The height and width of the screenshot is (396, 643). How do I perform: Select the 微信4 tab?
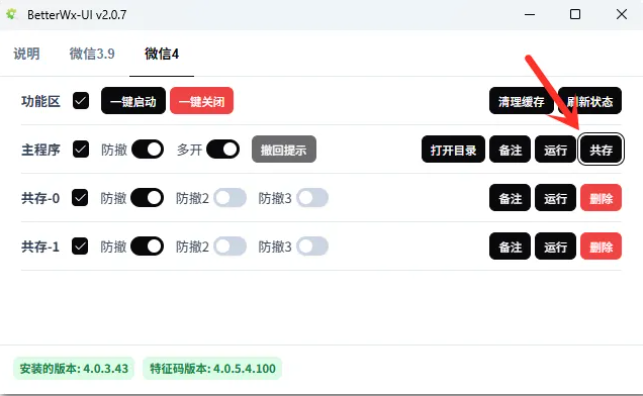click(162, 54)
